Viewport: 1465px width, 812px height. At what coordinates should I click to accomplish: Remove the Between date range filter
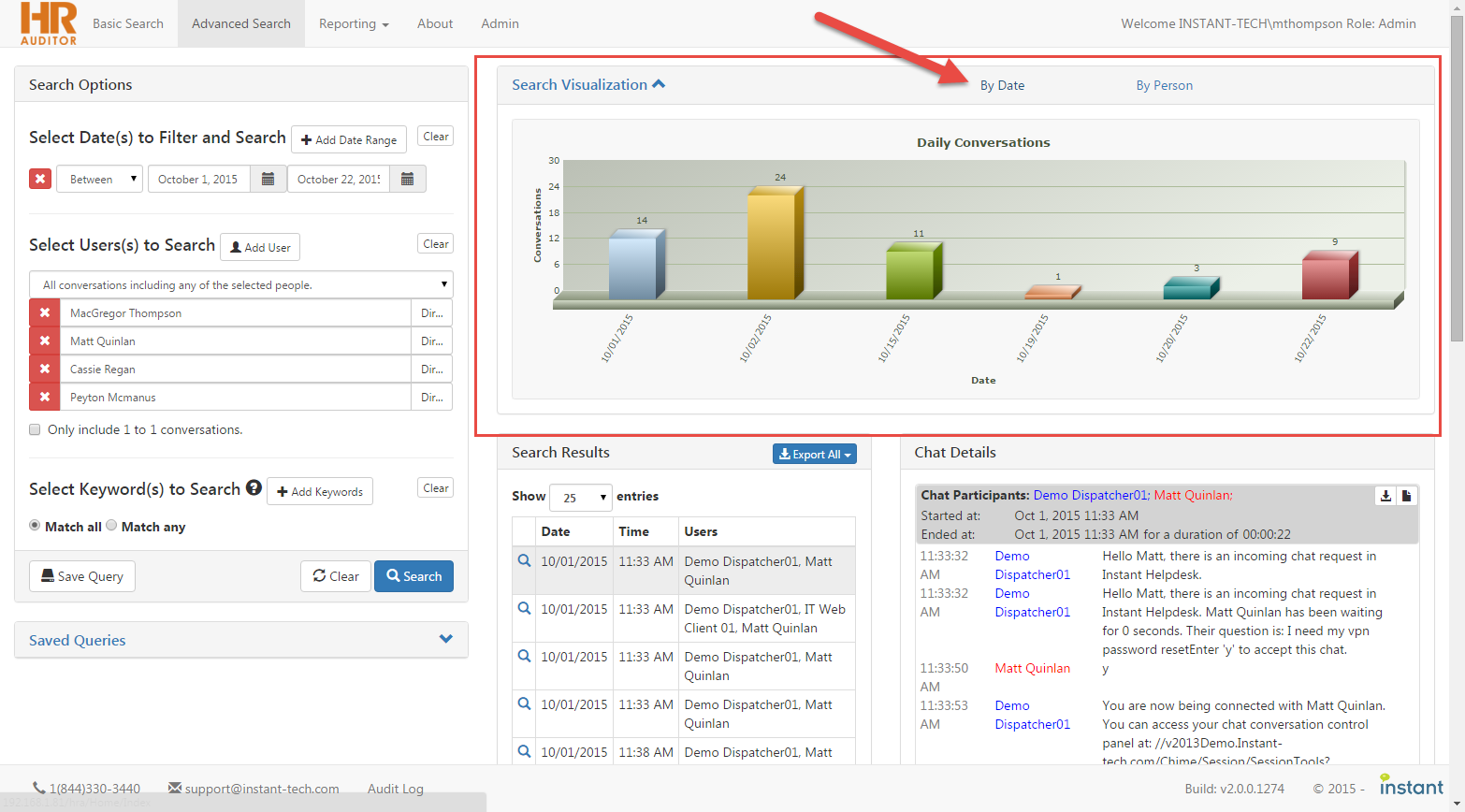point(40,179)
